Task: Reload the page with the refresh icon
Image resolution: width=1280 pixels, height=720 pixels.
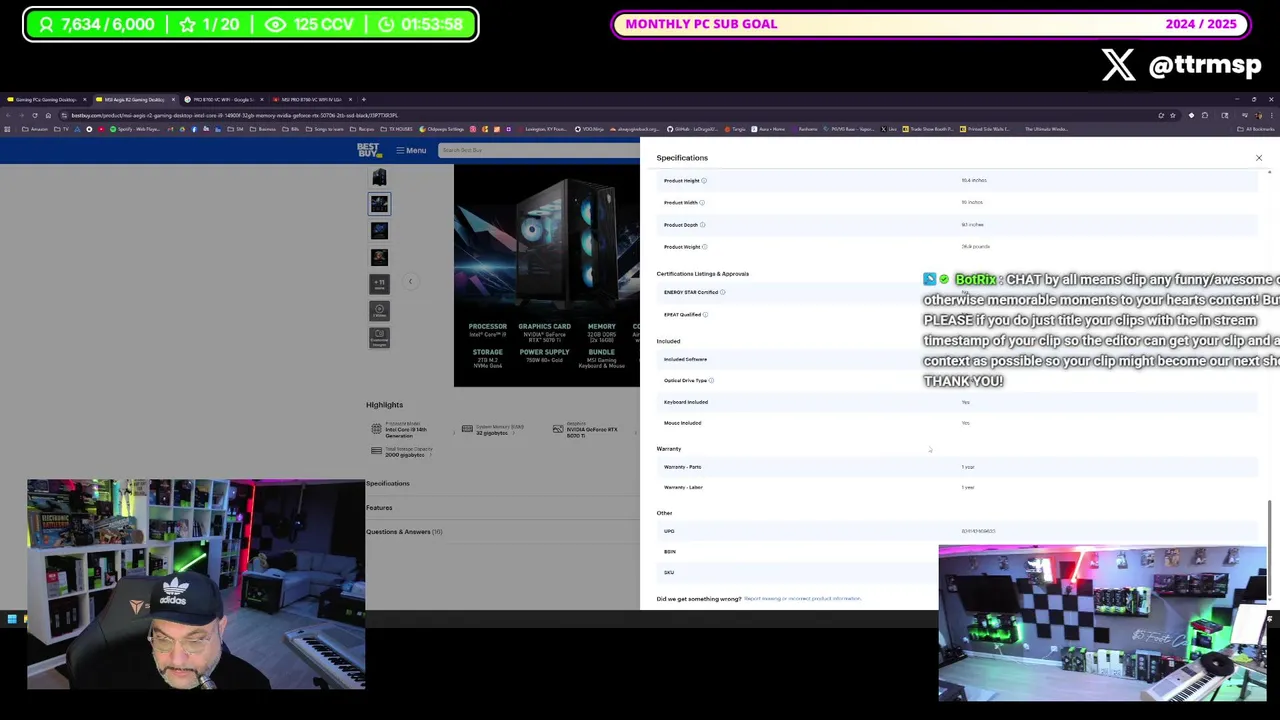Action: [x=35, y=115]
